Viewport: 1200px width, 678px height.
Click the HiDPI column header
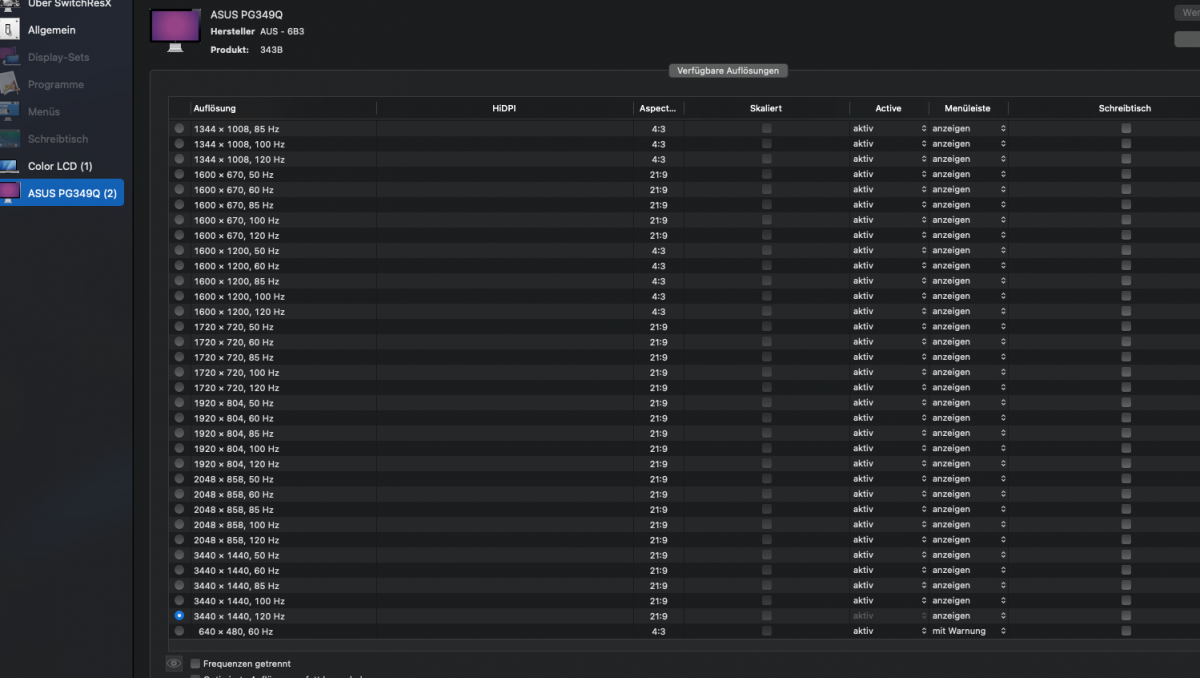504,108
